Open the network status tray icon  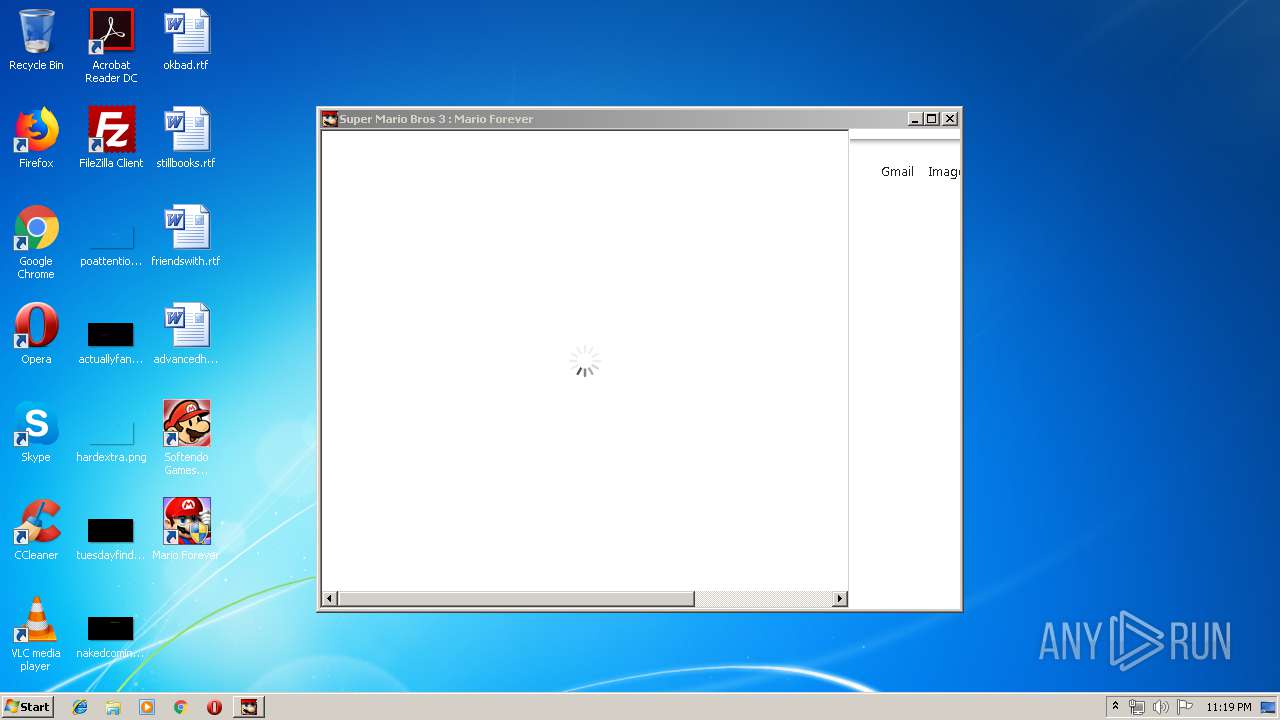pos(1137,707)
